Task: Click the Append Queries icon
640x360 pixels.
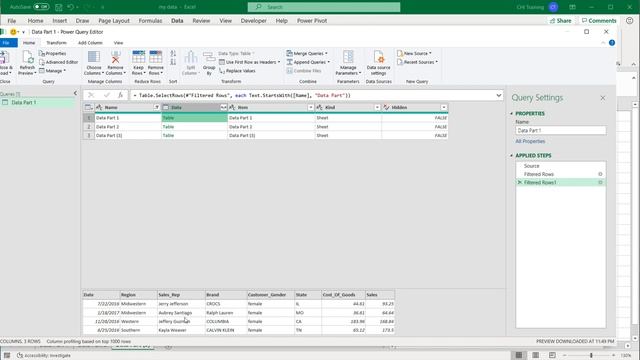Action: click(x=289, y=62)
